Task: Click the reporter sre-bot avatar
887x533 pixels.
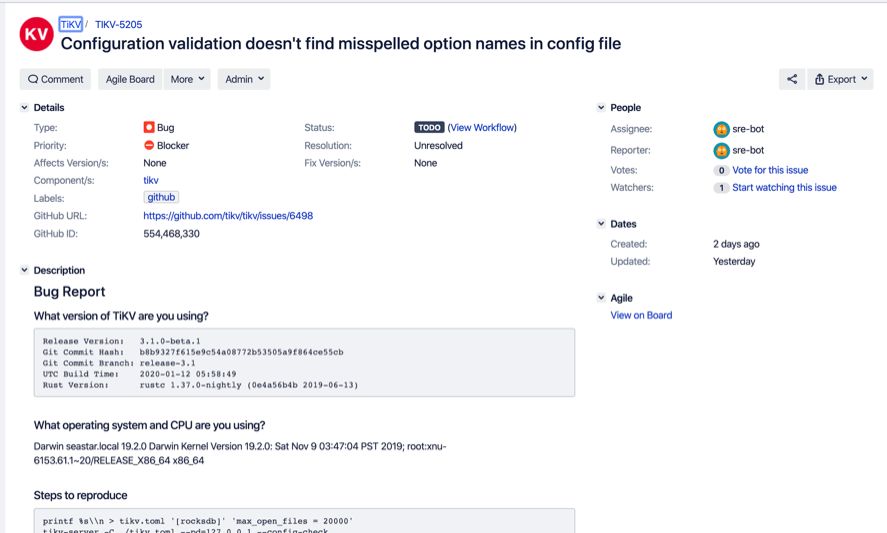Action: tap(721, 151)
